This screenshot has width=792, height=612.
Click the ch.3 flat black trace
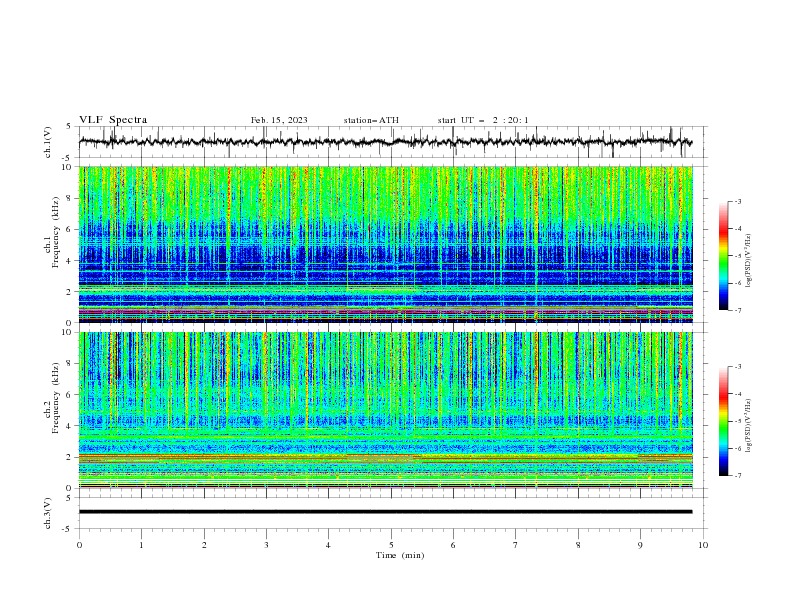click(385, 512)
